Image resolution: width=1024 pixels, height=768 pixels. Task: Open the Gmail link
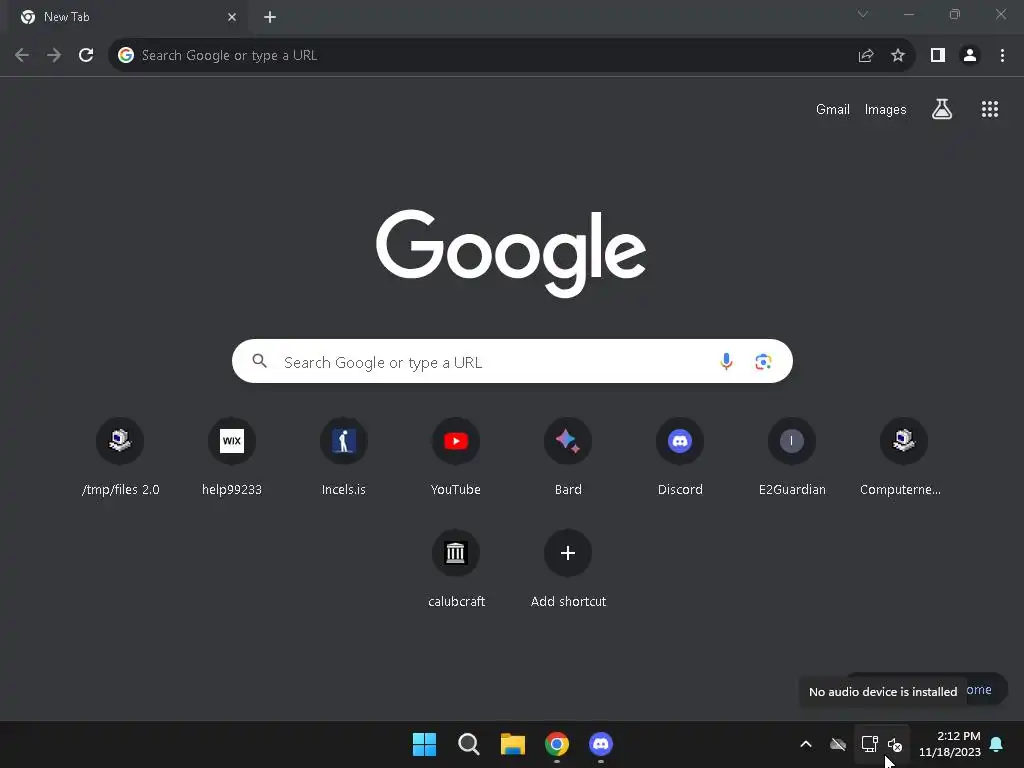(833, 110)
